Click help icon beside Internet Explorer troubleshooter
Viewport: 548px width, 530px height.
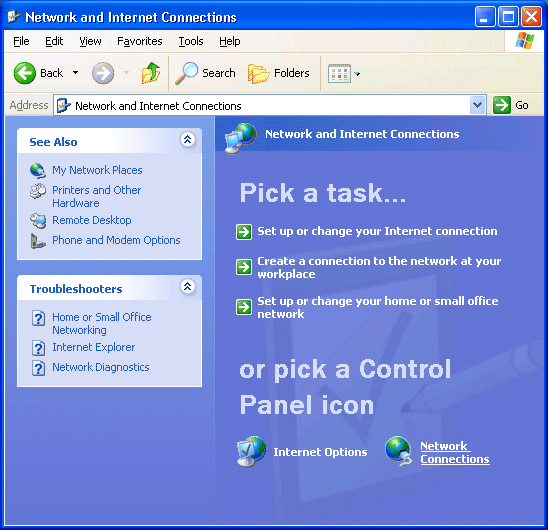tap(38, 348)
